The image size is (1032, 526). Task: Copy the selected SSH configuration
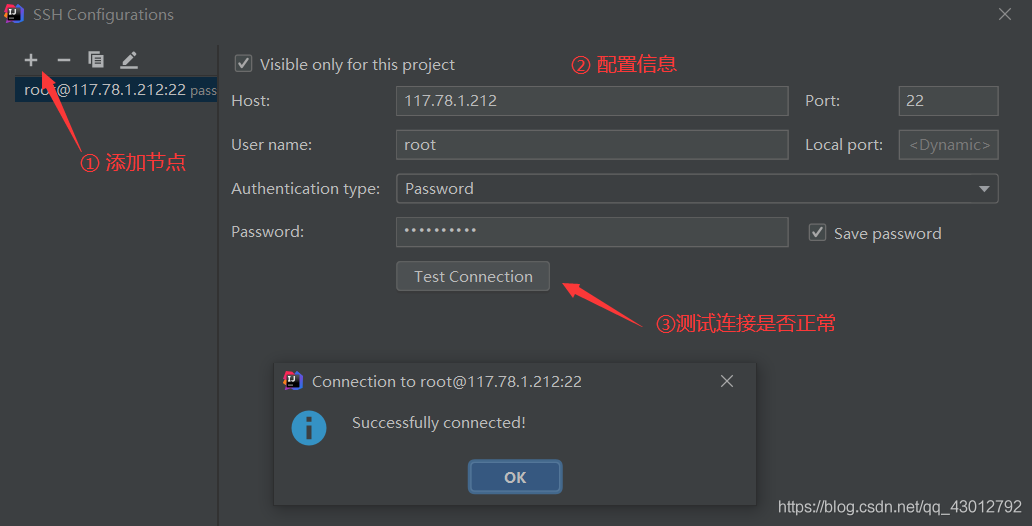[x=96, y=60]
